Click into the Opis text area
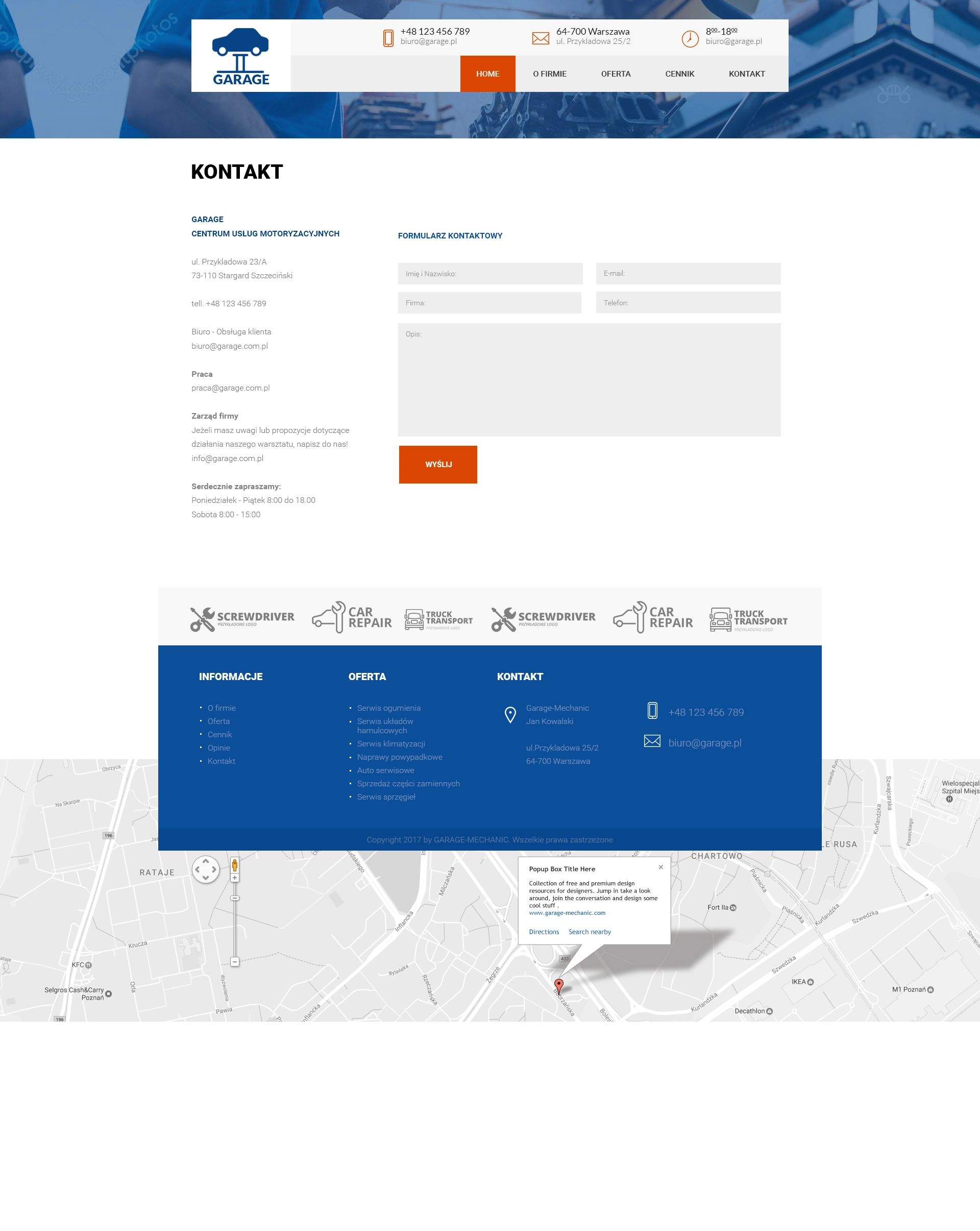 [x=589, y=380]
